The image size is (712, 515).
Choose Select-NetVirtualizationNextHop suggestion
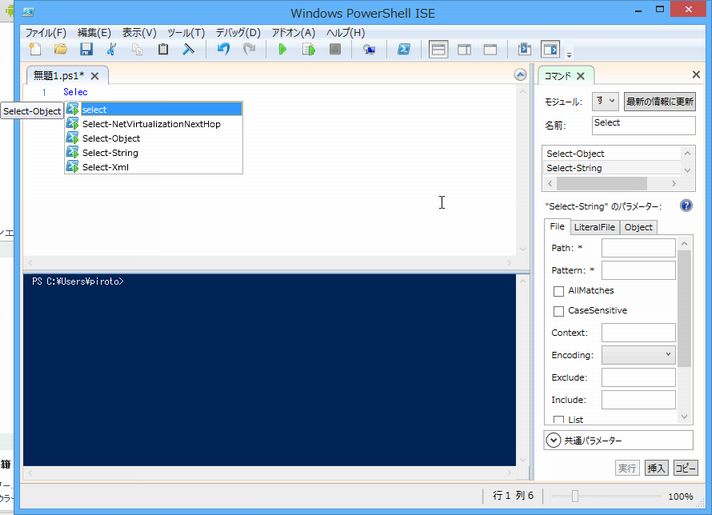click(153, 124)
